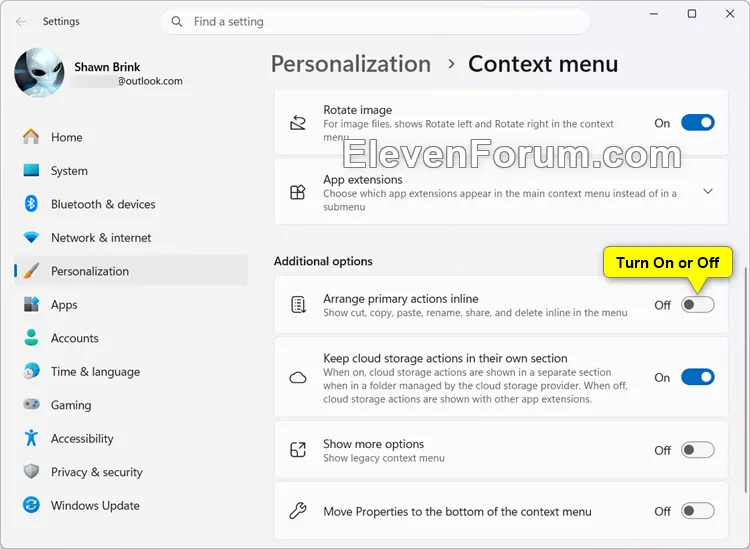This screenshot has width=750, height=549.
Task: Click the Shawn Brink account name
Action: tap(107, 67)
